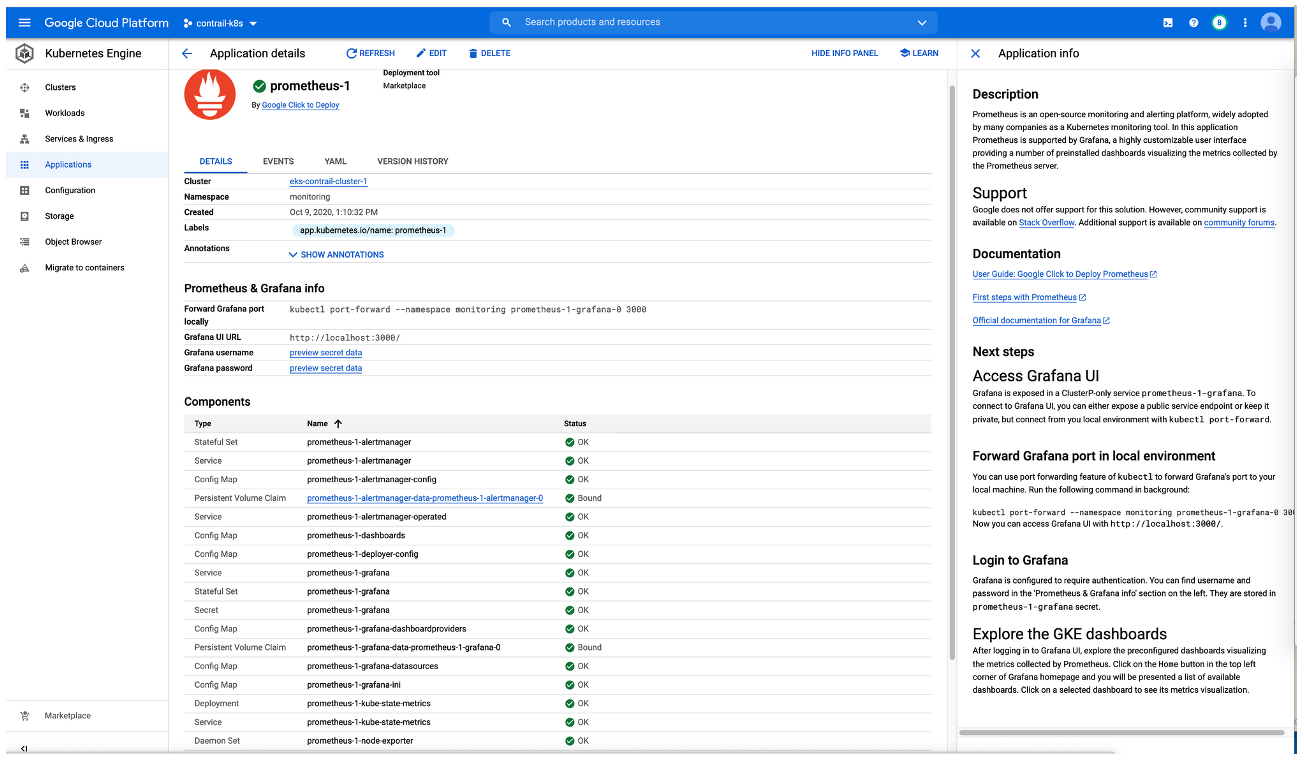
Task: Click the Cloud Shell terminal icon
Action: point(1167,22)
